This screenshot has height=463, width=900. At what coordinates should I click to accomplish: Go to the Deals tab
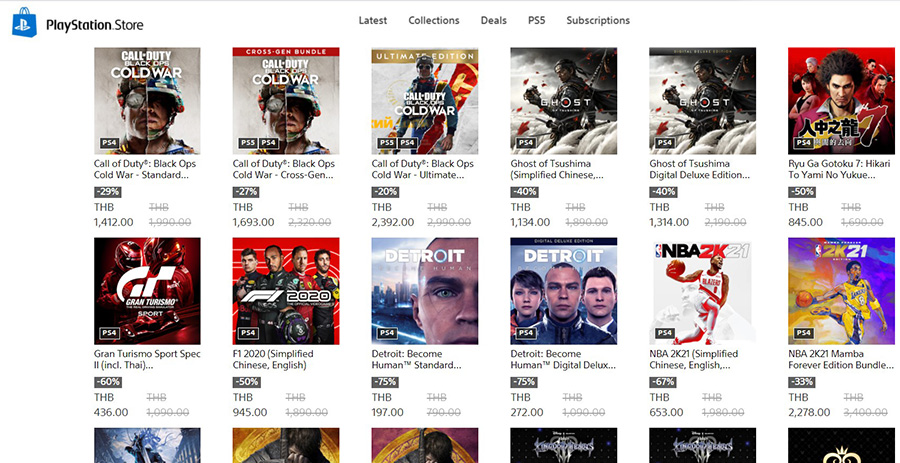click(494, 21)
